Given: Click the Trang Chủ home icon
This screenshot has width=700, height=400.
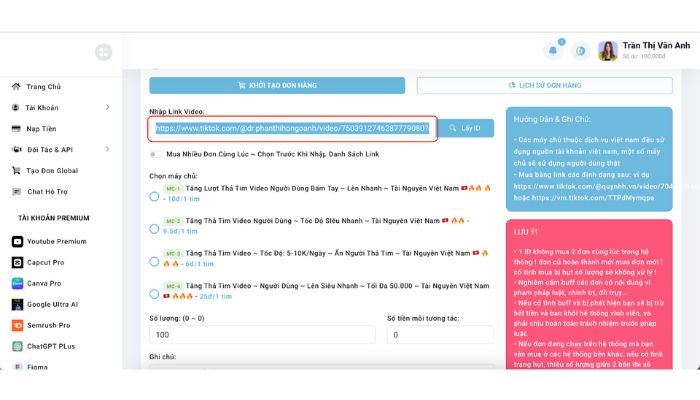Looking at the screenshot, I should pyautogui.click(x=16, y=87).
